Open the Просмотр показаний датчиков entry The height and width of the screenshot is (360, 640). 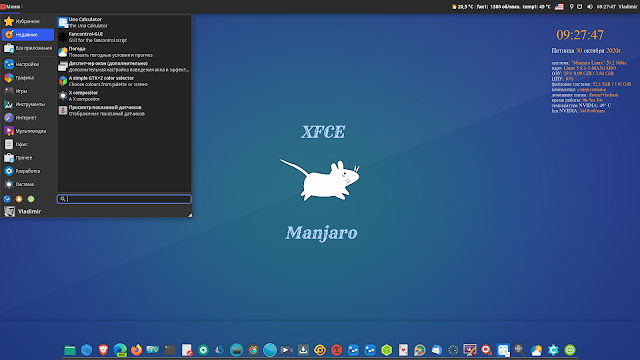[x=124, y=111]
